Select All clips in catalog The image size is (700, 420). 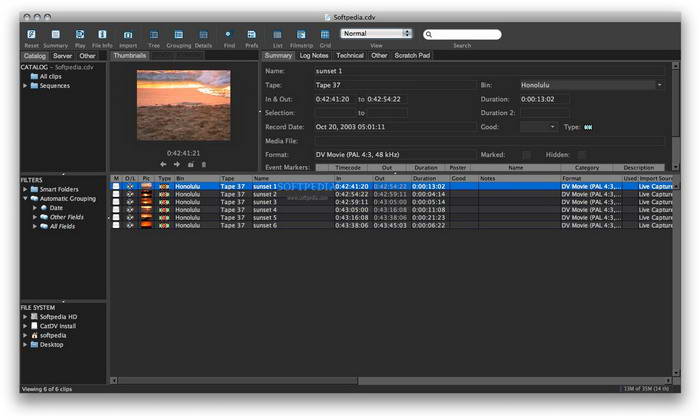coord(50,76)
